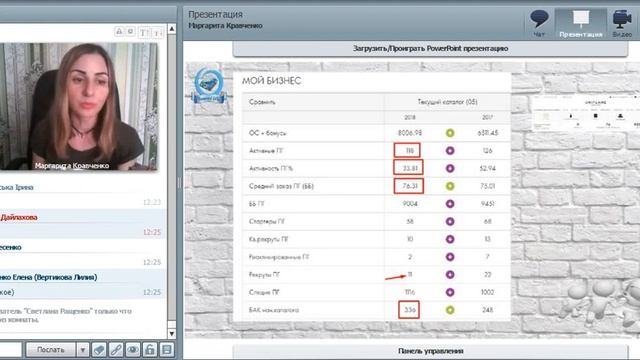Open the smiley emoticon icon
The width and height of the screenshot is (640, 360).
click(131, 31)
